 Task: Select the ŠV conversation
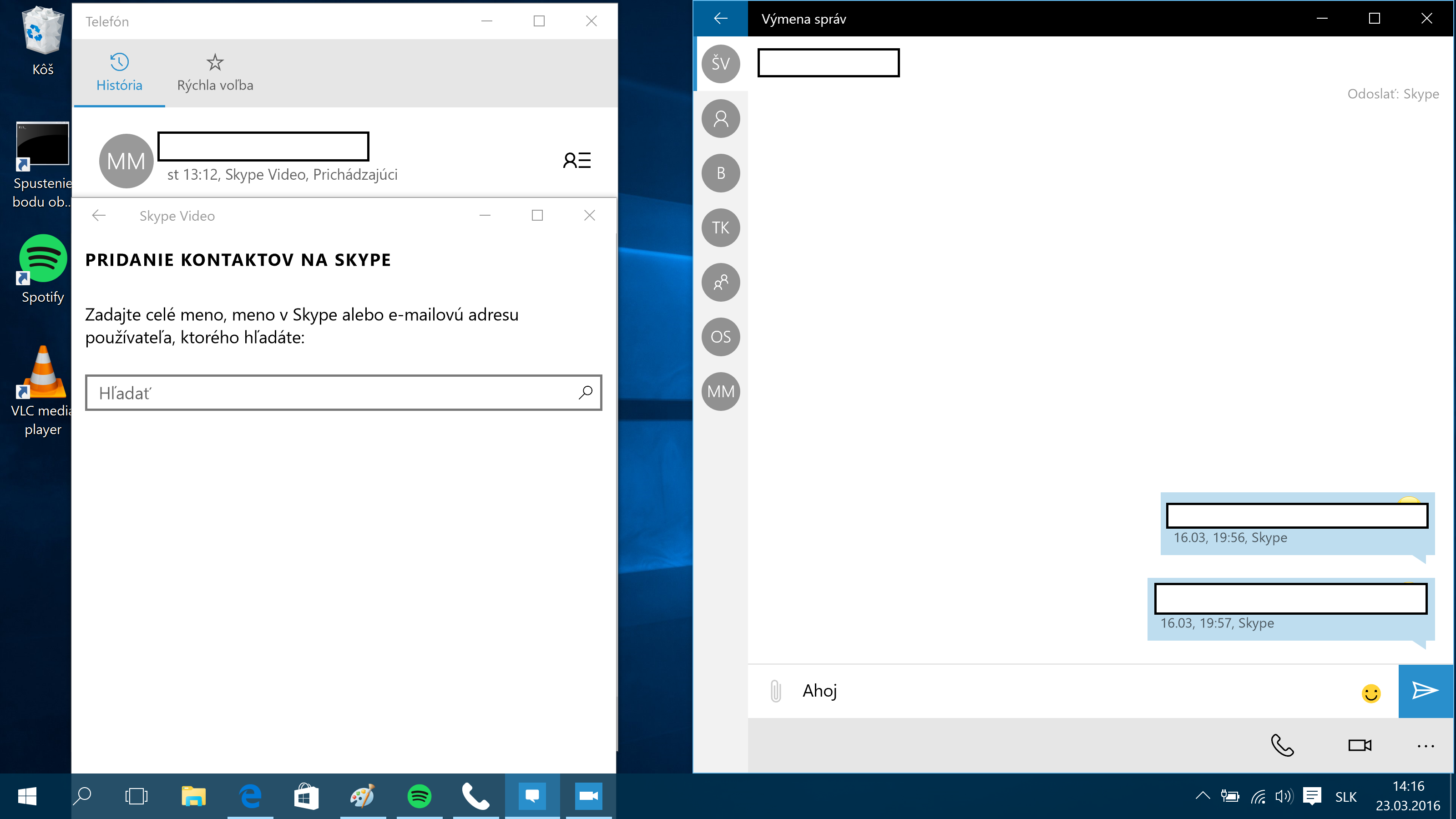721,63
